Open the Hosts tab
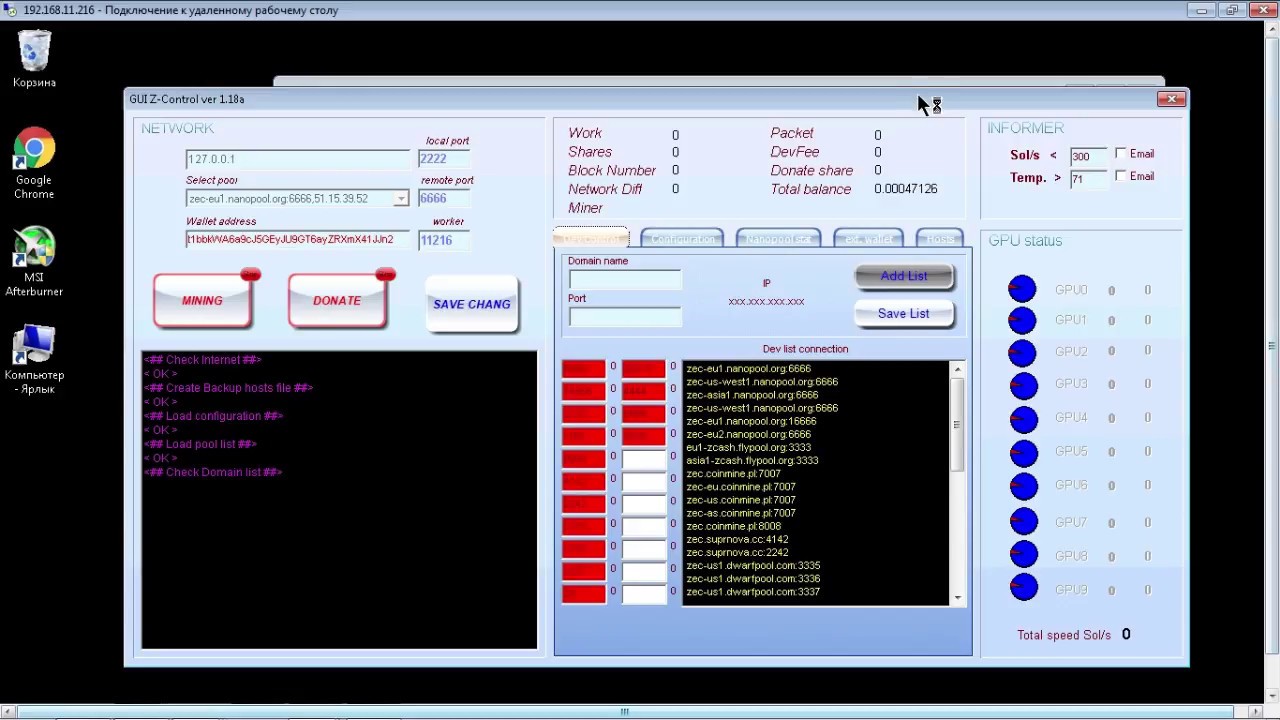Viewport: 1280px width, 720px height. tap(939, 238)
